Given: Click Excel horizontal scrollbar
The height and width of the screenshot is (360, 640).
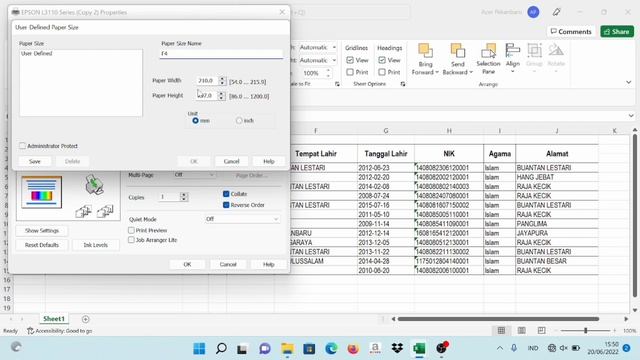Looking at the screenshot, I should point(498,319).
